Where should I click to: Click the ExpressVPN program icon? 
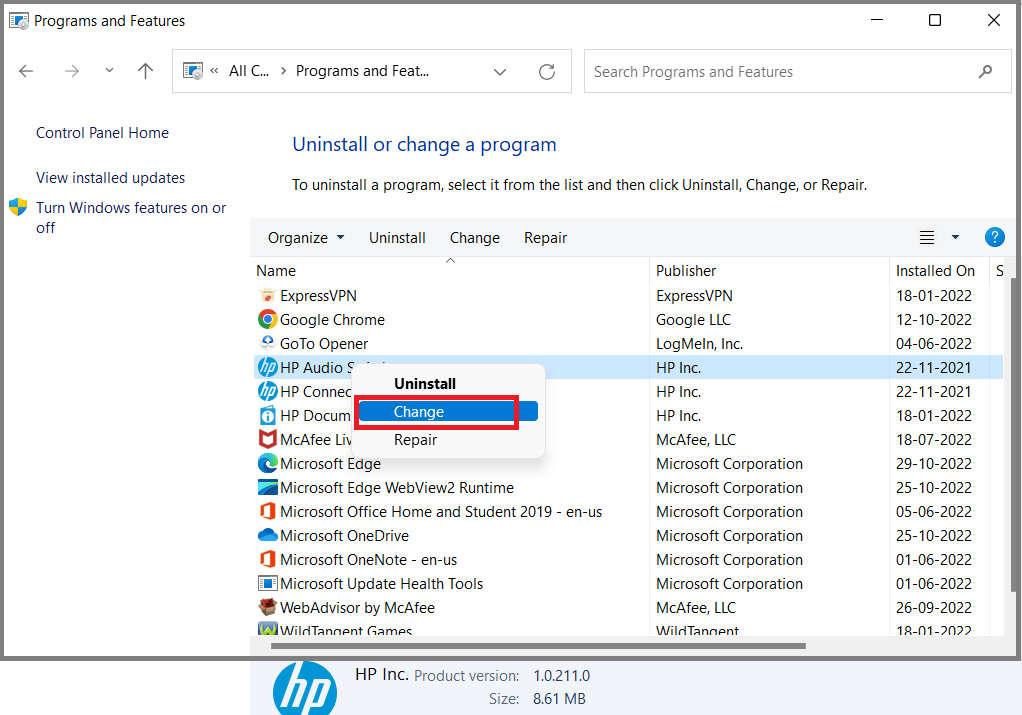(266, 295)
